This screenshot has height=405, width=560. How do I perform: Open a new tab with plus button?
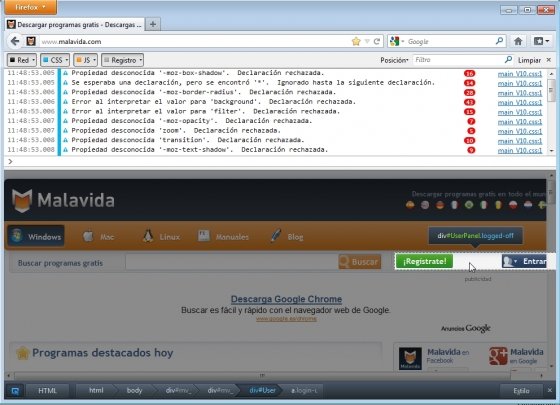pyautogui.click(x=153, y=24)
